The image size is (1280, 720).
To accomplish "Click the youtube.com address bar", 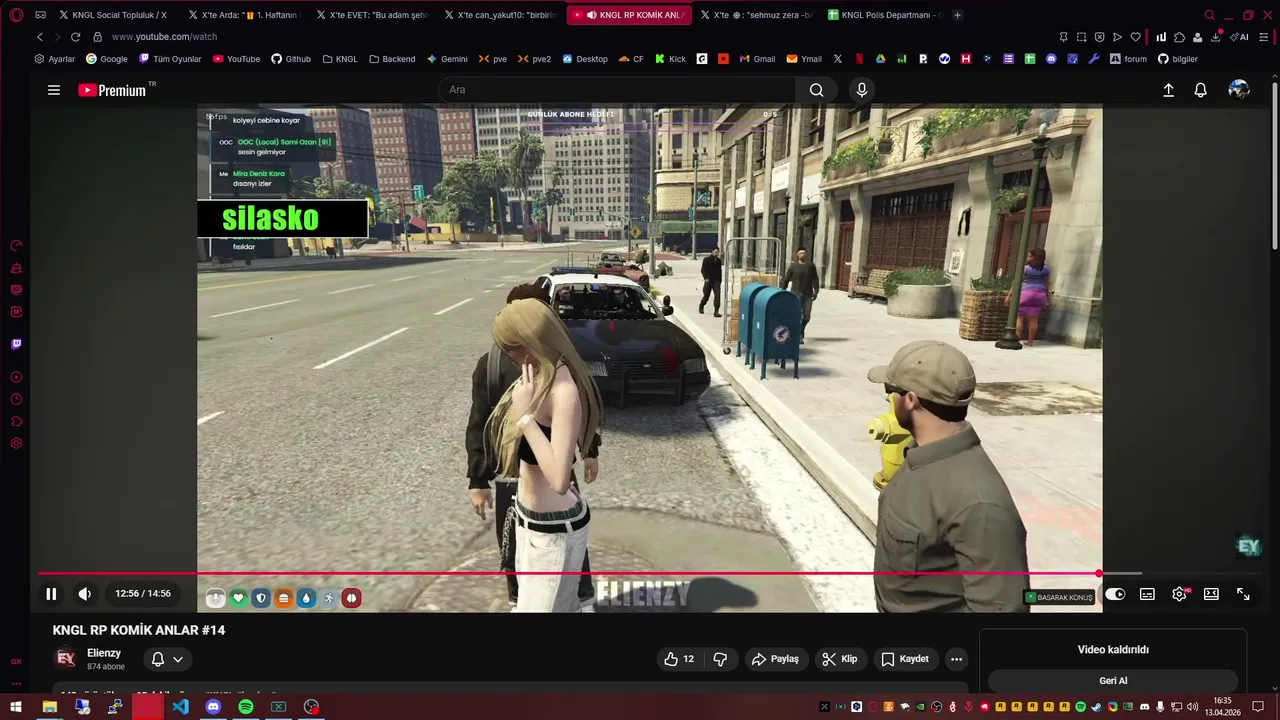I will point(570,37).
